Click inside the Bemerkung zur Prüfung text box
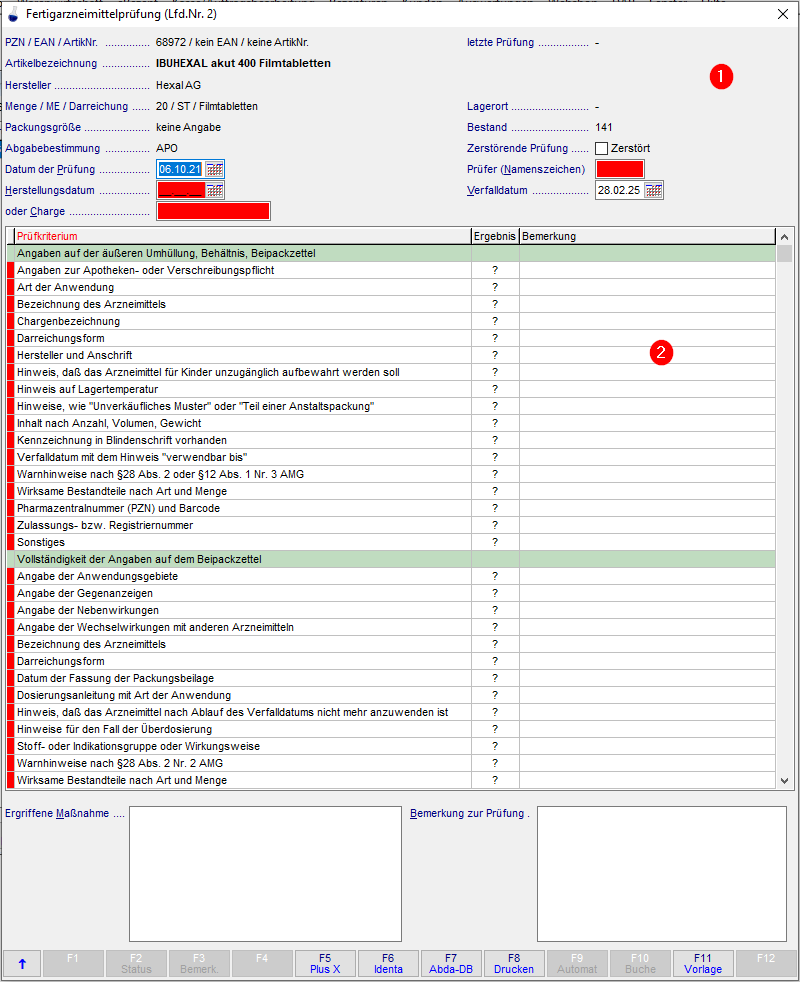The height and width of the screenshot is (982, 800). click(x=662, y=874)
